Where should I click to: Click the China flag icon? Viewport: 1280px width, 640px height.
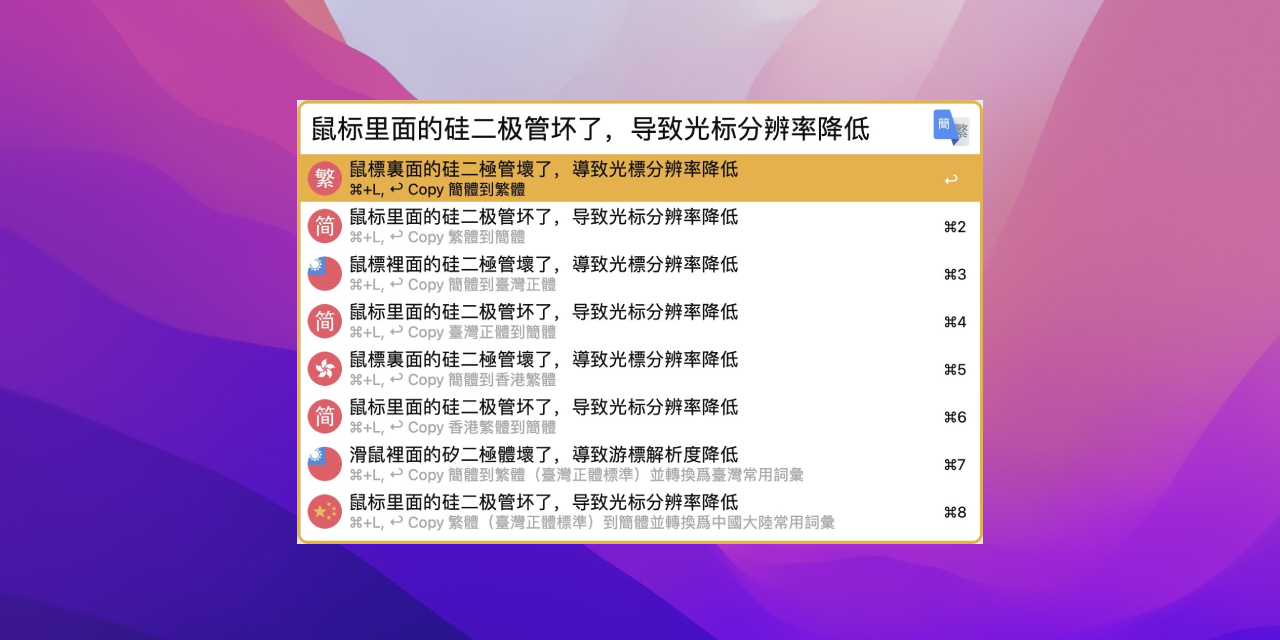coord(325,512)
